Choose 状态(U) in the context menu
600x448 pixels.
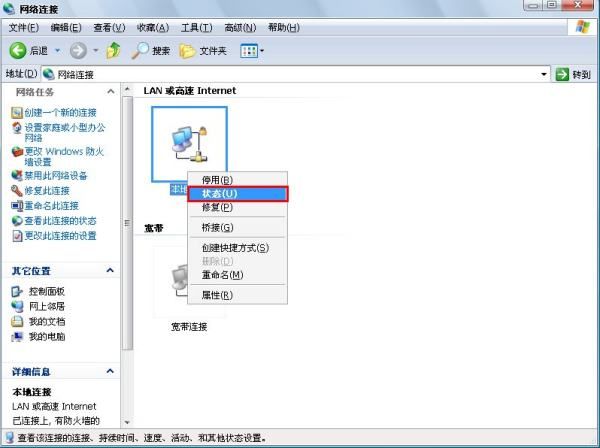(x=237, y=193)
